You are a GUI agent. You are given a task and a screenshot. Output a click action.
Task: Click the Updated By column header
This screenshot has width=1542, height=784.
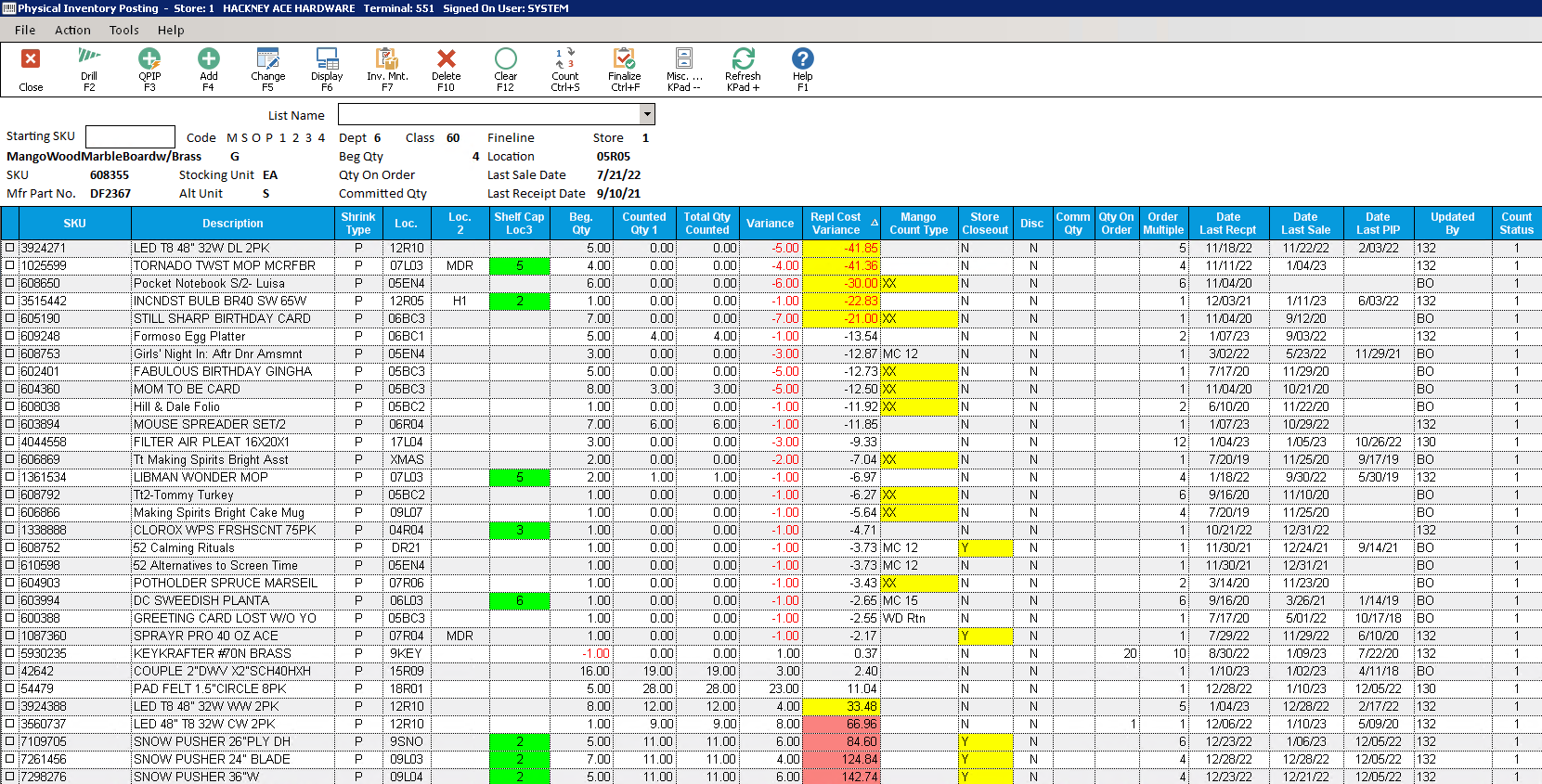[1452, 223]
